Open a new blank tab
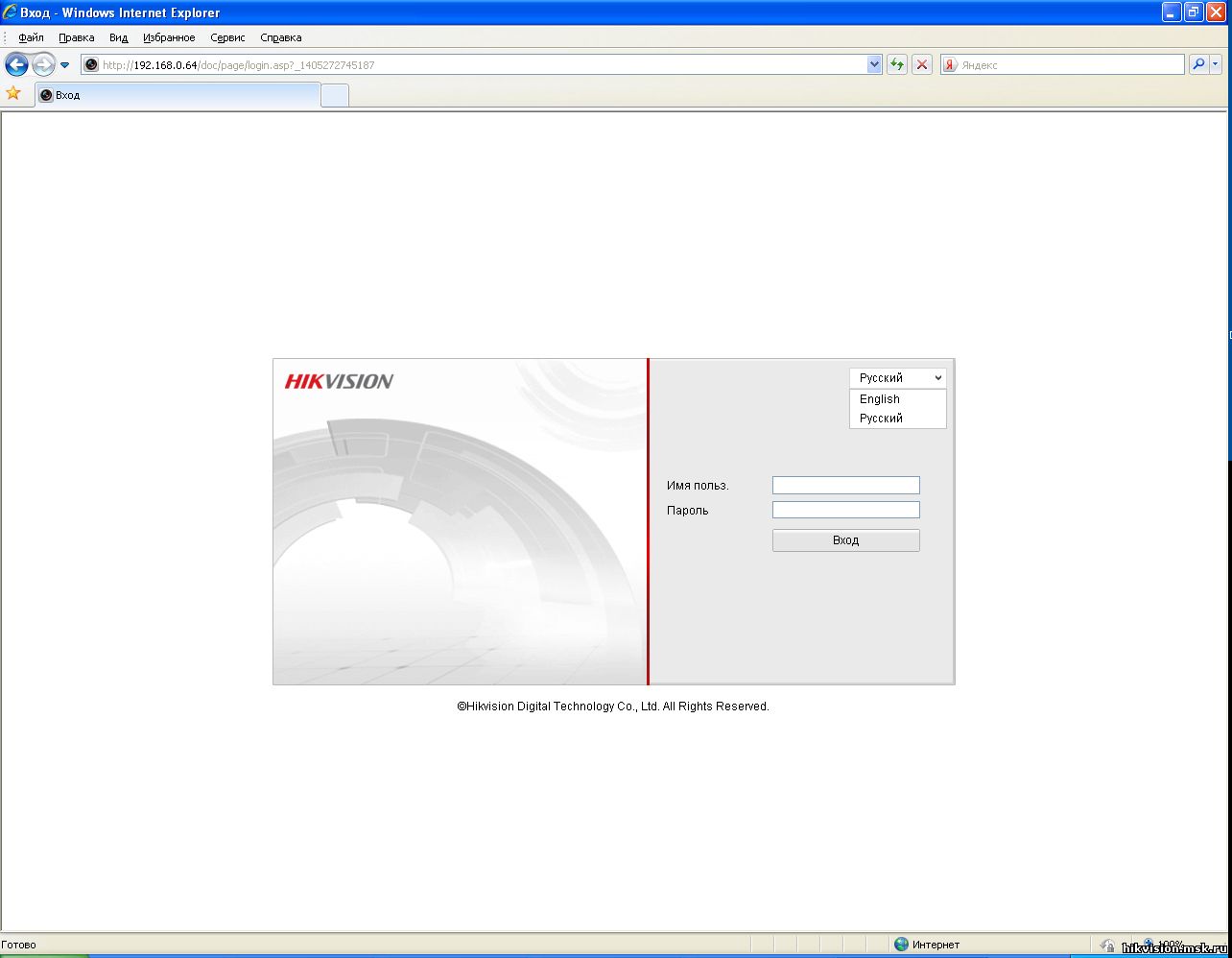 [335, 95]
